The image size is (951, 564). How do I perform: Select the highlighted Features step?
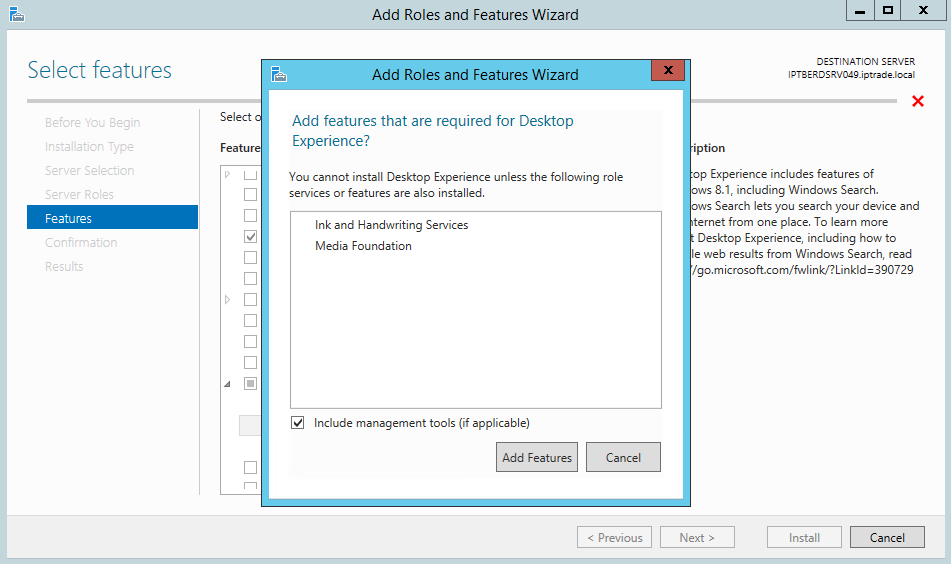coord(112,218)
